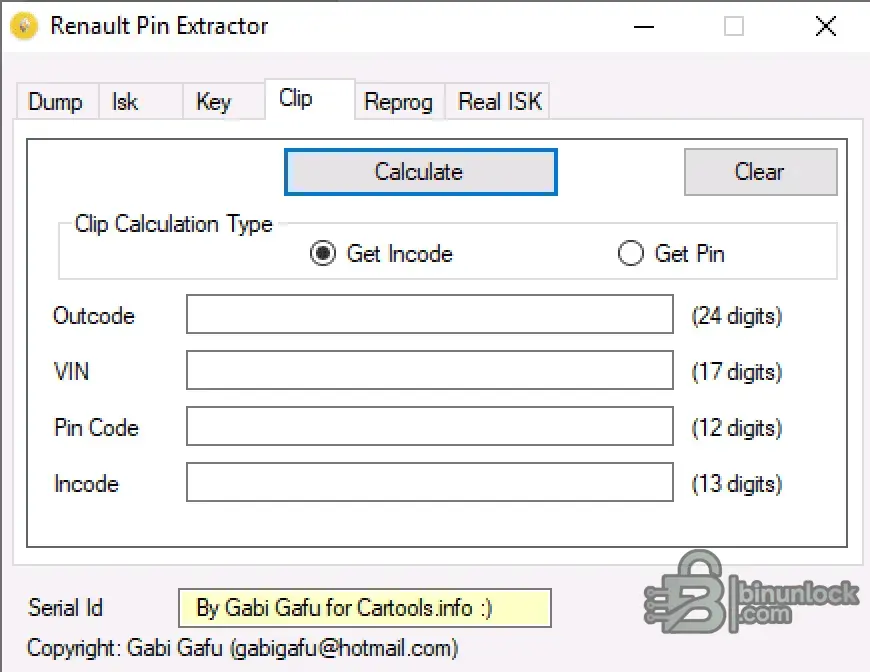870x672 pixels.
Task: Click the (24 digits) hint label
Action: (737, 316)
